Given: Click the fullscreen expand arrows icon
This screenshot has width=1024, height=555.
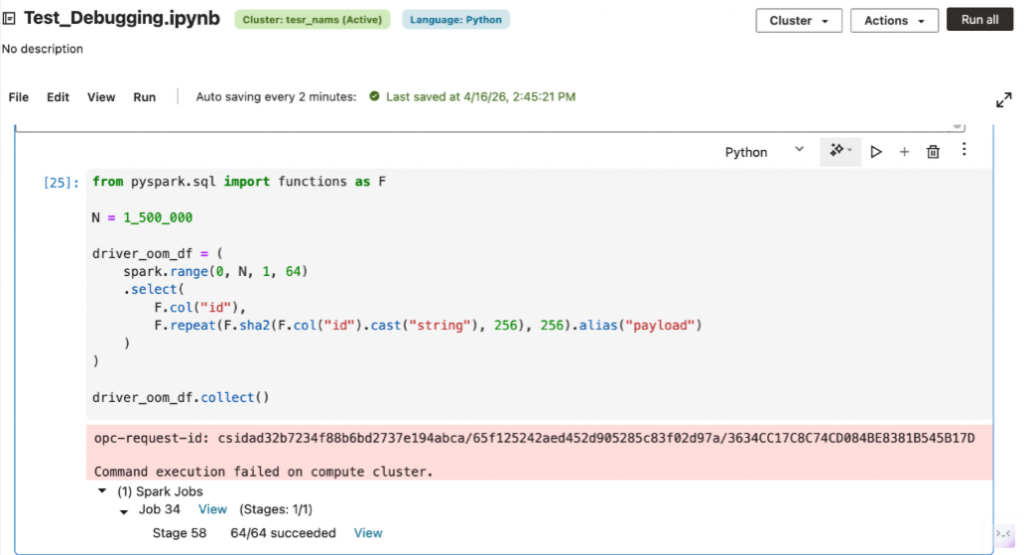Looking at the screenshot, I should click(1004, 100).
